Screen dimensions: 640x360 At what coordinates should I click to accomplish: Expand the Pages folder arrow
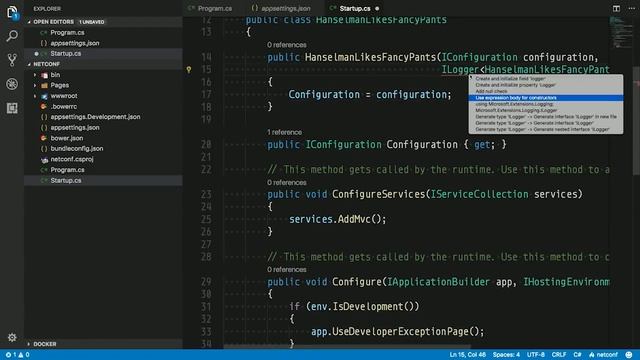click(35, 85)
